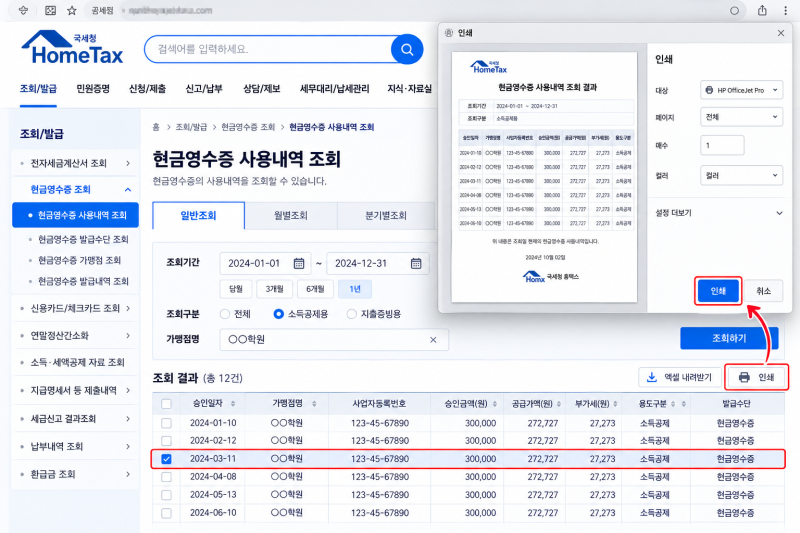Check the 2024-05-13 row checkbox
Screen dimensions: 800x533
point(166,495)
